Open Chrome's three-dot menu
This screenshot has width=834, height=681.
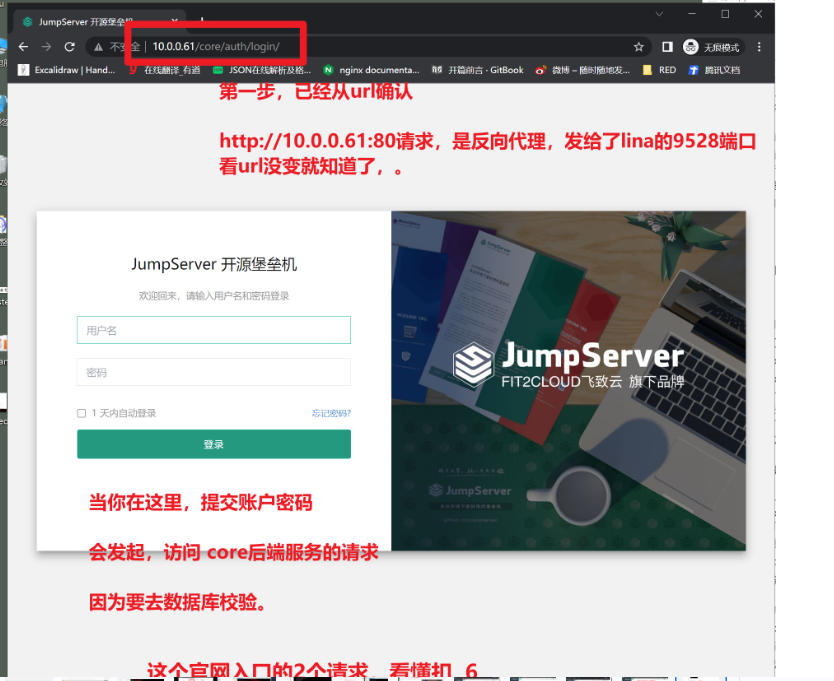click(759, 47)
